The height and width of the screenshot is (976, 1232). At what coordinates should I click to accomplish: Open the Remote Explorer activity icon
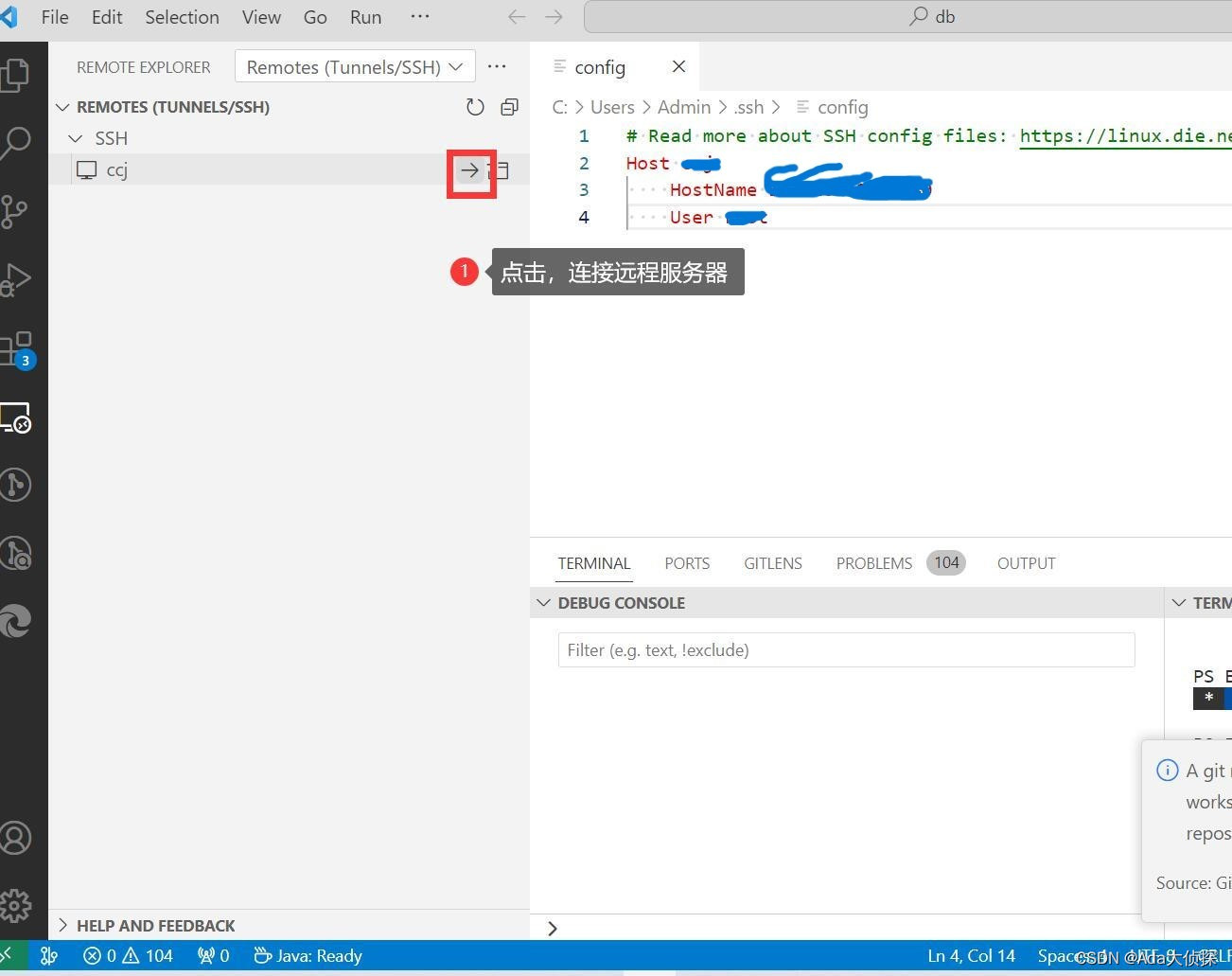pyautogui.click(x=16, y=417)
